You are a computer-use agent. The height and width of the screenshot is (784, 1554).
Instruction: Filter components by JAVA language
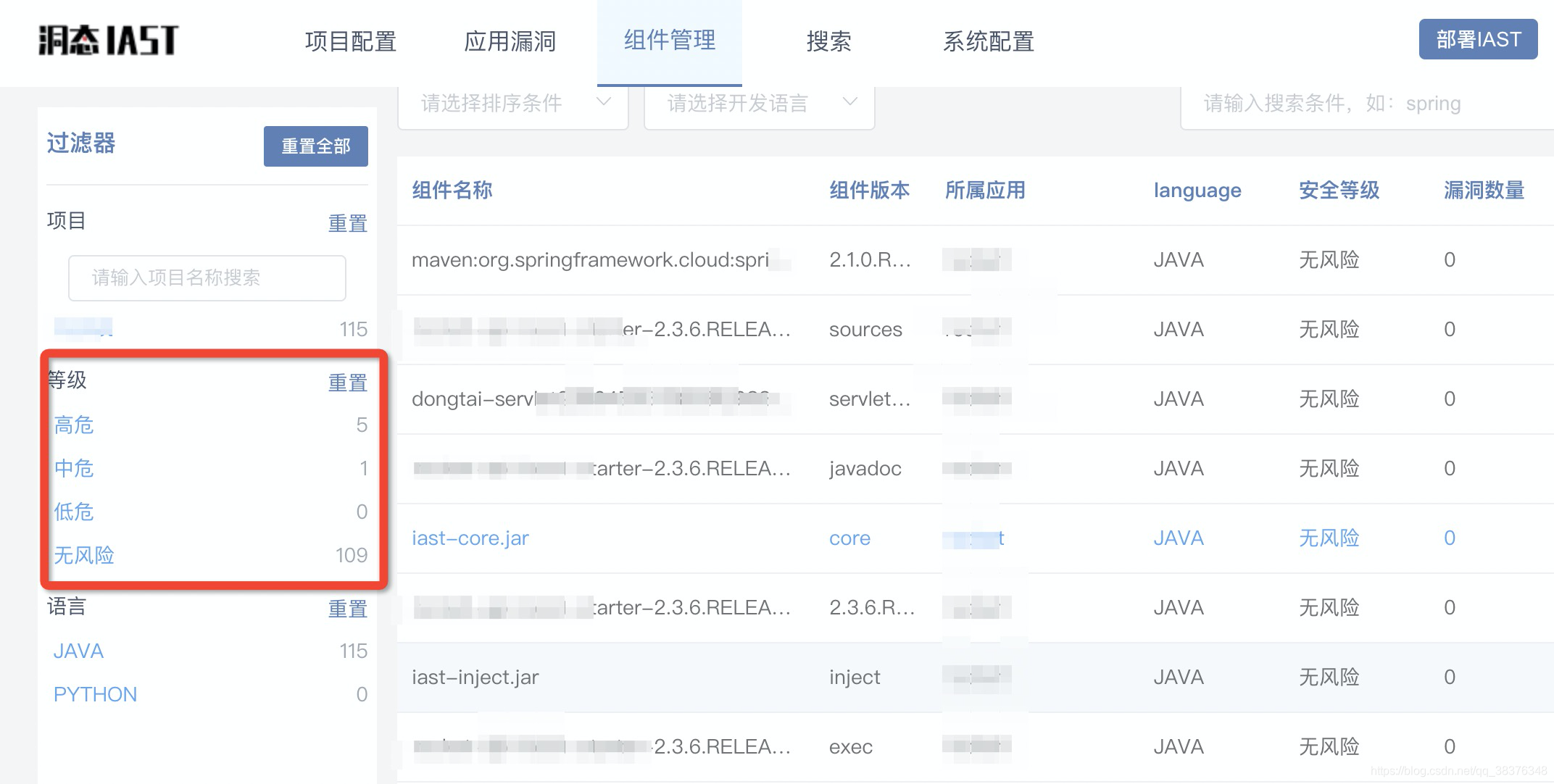coord(78,651)
